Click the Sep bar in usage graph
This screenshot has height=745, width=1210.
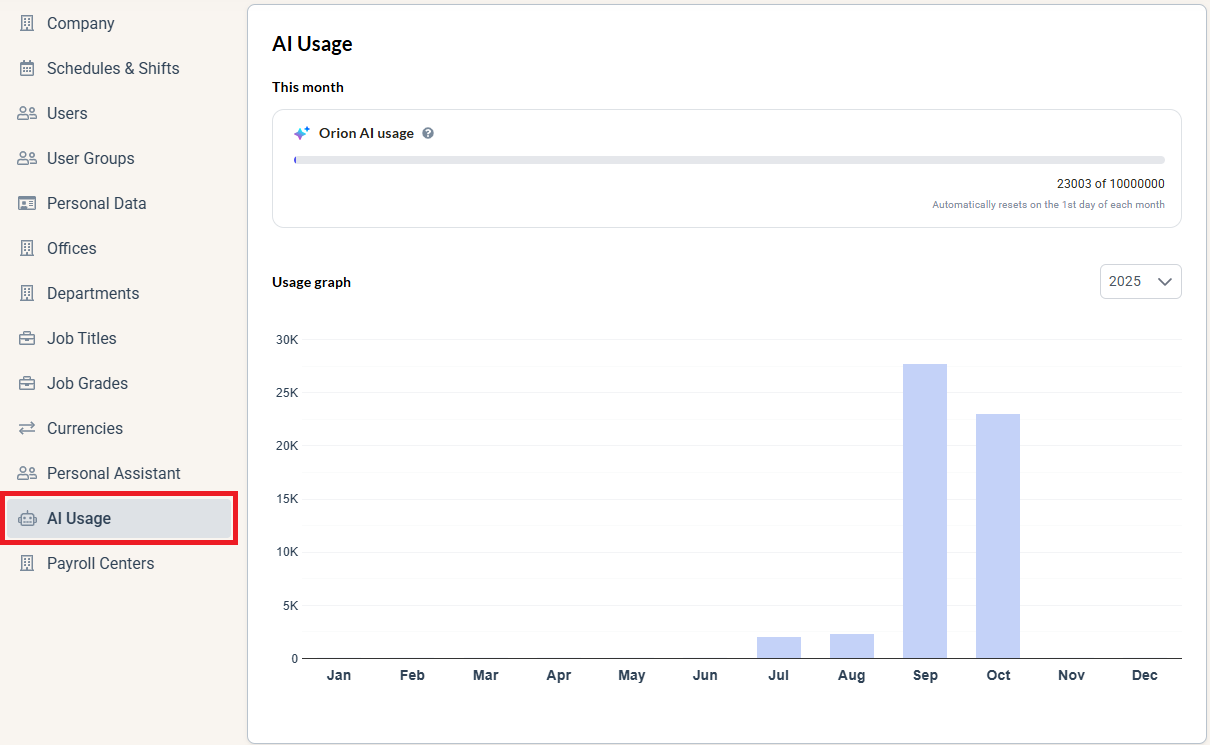click(925, 511)
